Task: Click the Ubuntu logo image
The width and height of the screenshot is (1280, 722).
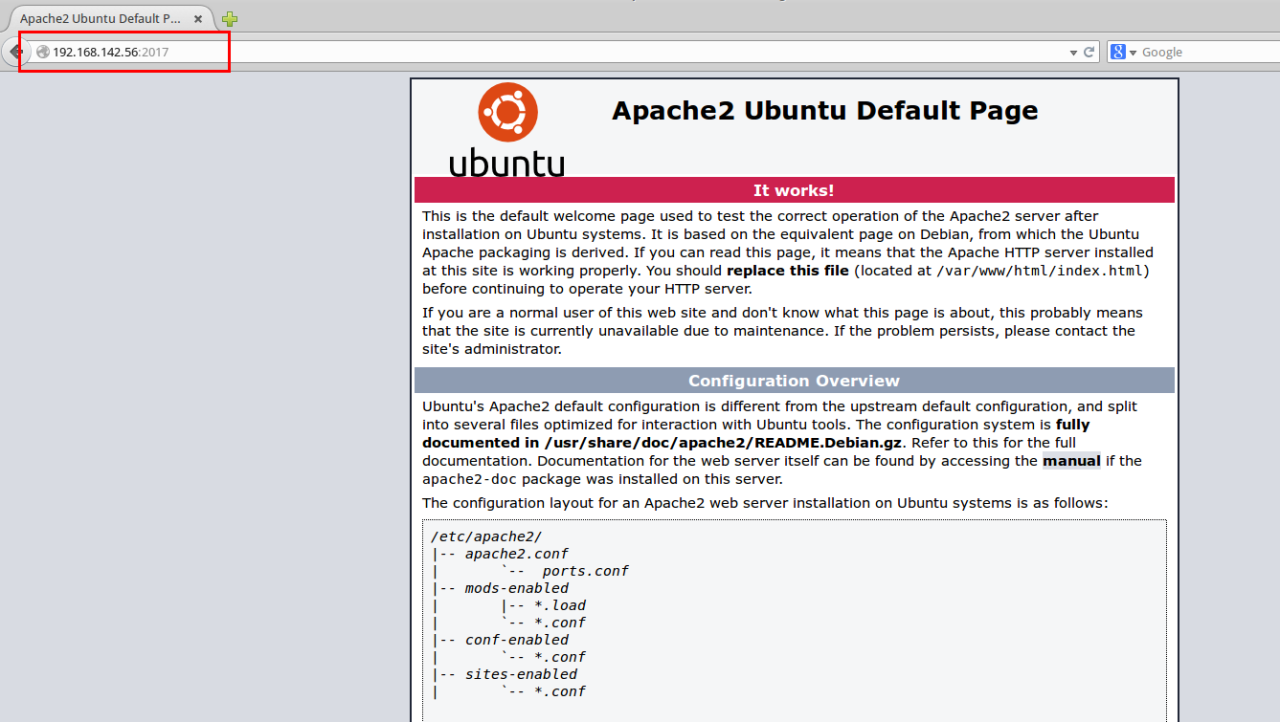Action: click(x=507, y=129)
